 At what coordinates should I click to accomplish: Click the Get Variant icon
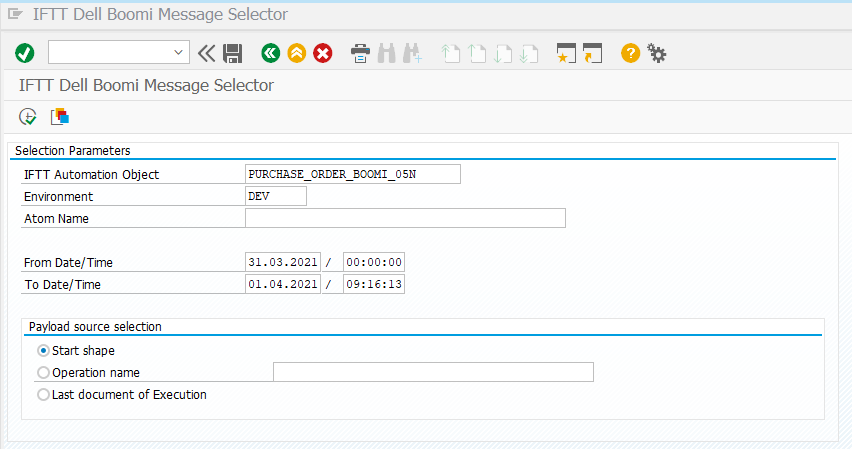tap(60, 117)
